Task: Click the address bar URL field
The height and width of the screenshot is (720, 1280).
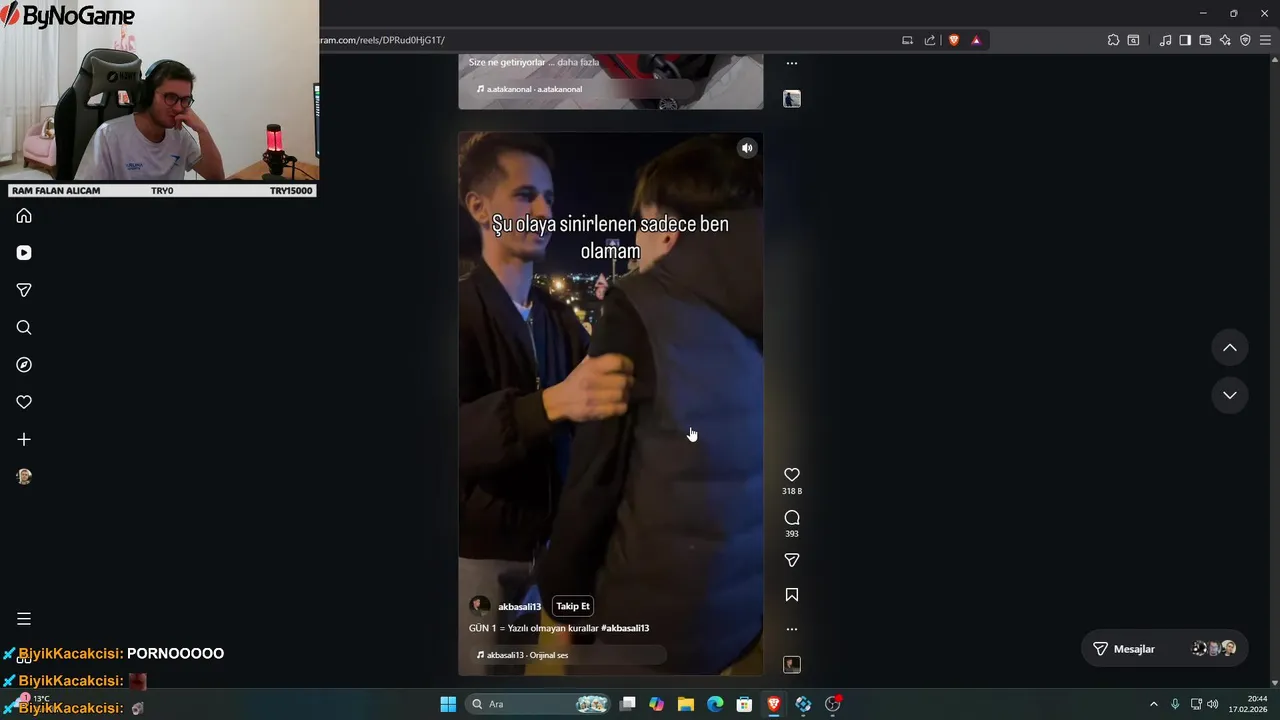Action: 605,40
